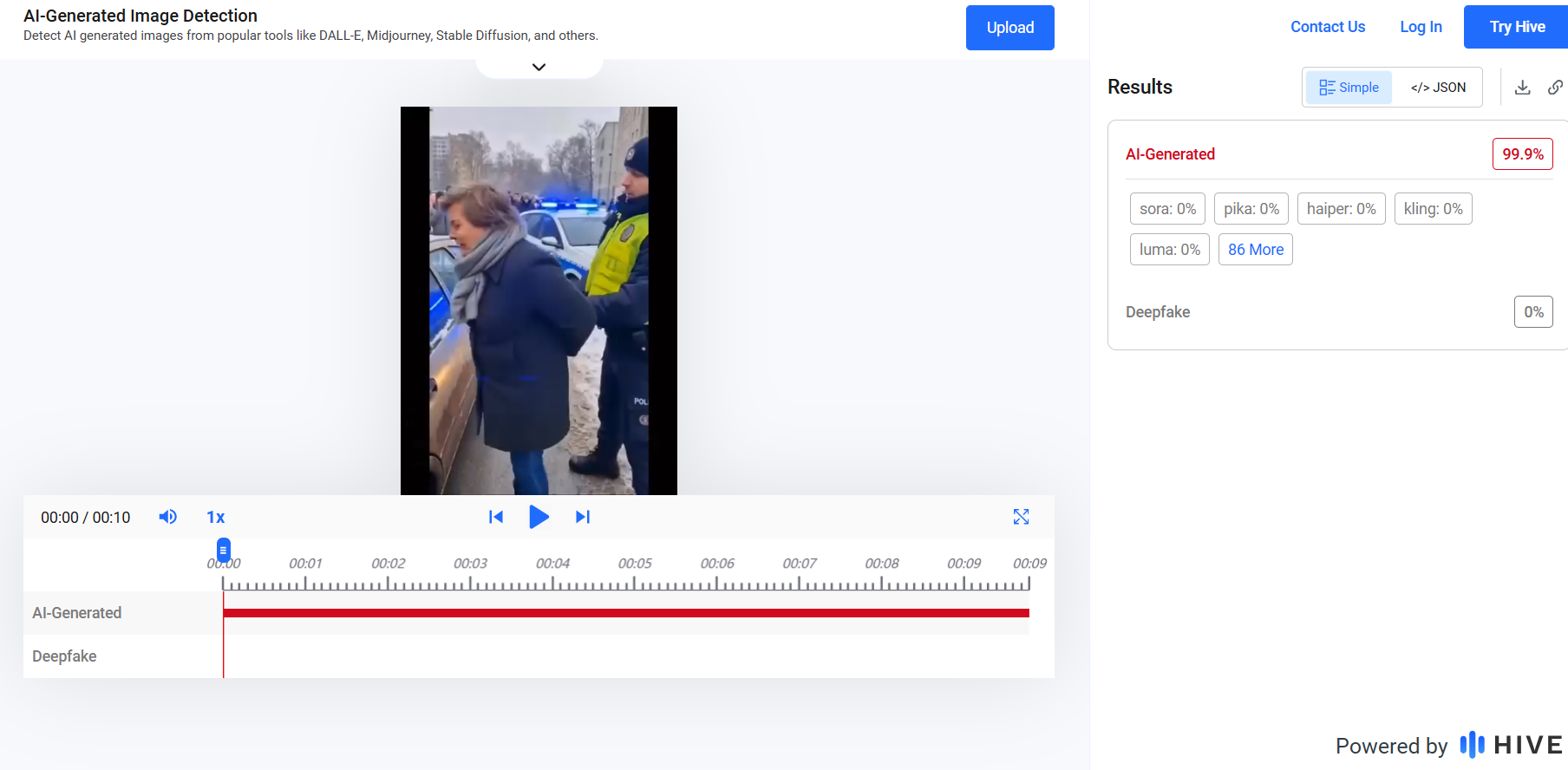This screenshot has height=770, width=1568.
Task: Click the red AI-Generated timeline bar
Action: (626, 613)
